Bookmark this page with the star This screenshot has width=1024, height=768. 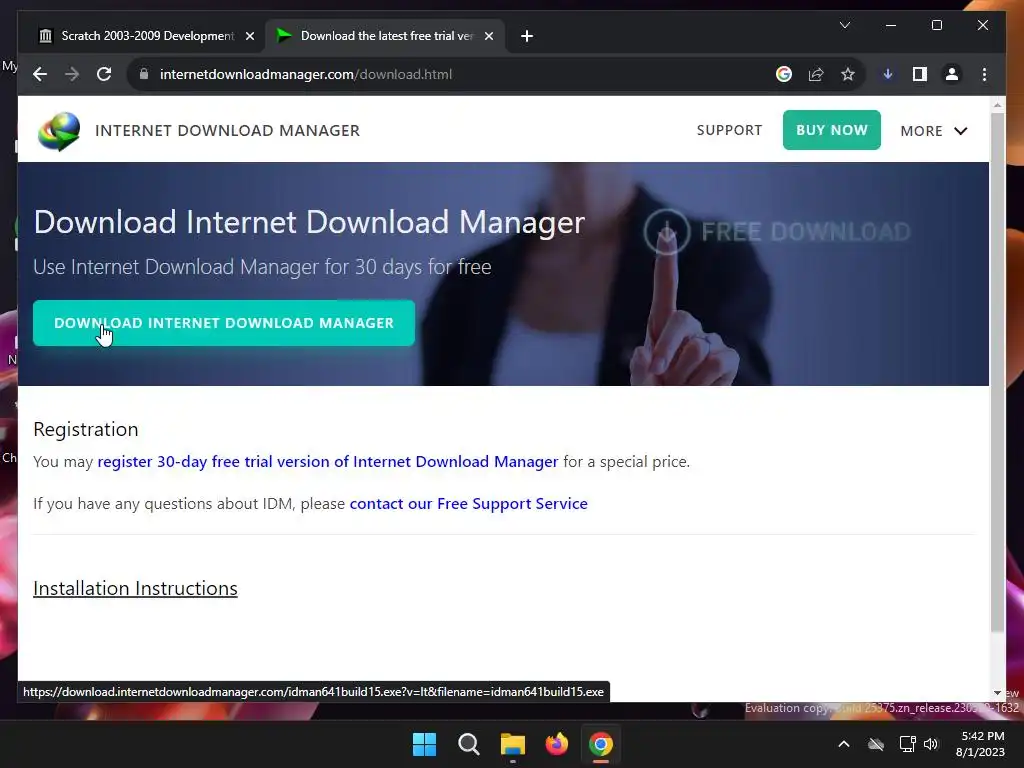[848, 74]
